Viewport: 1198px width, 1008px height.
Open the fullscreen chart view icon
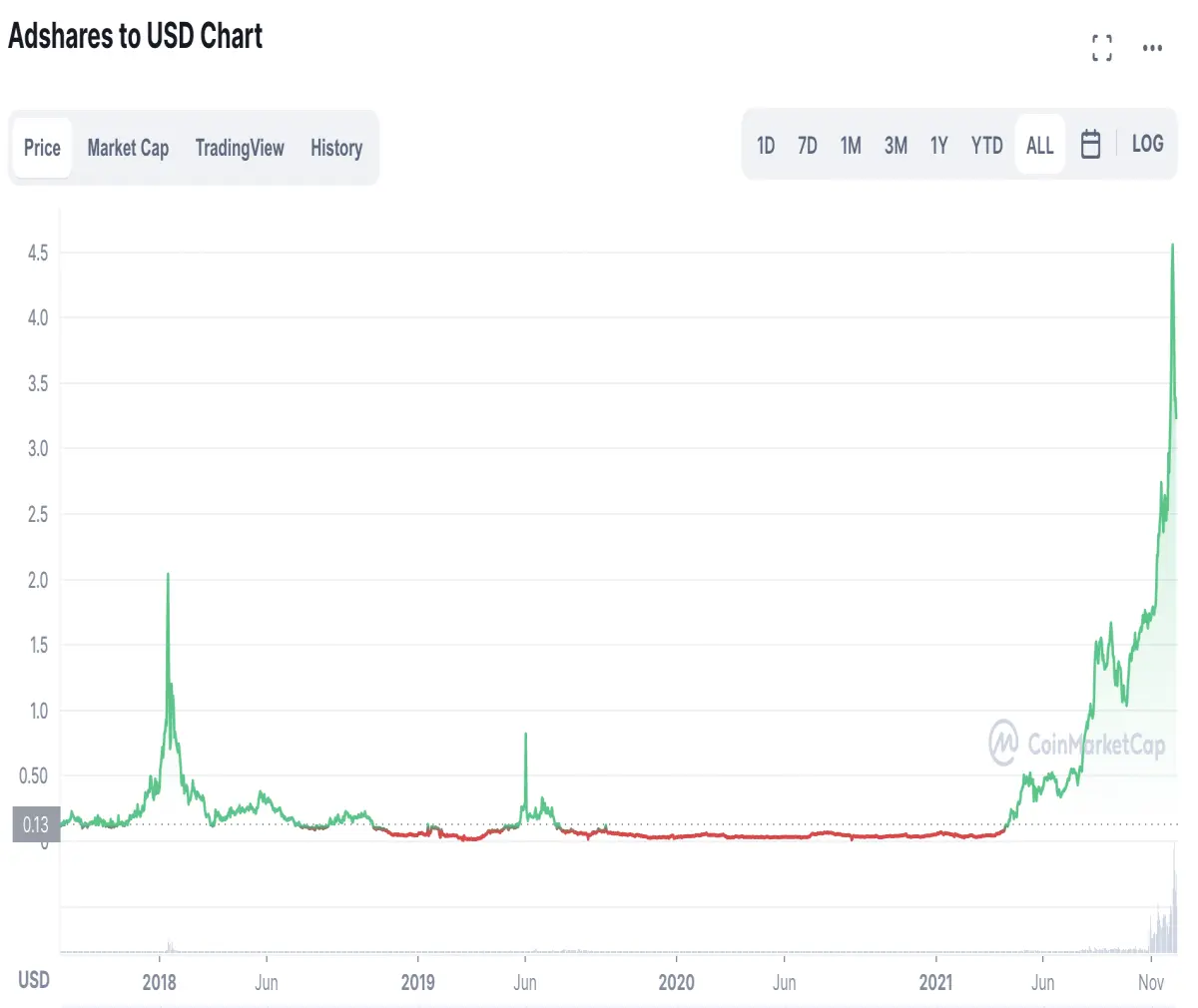(x=1102, y=47)
